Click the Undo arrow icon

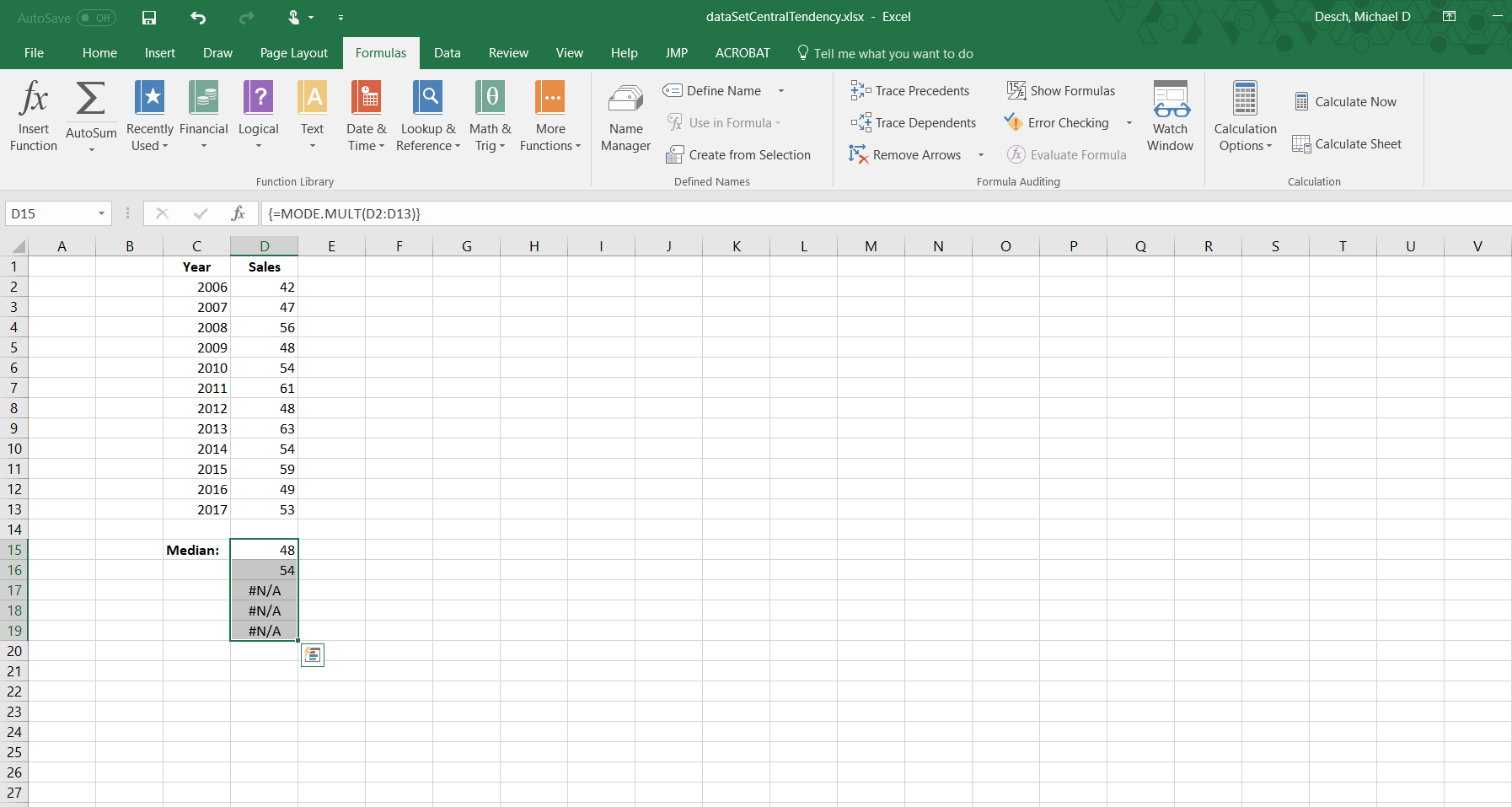point(198,18)
